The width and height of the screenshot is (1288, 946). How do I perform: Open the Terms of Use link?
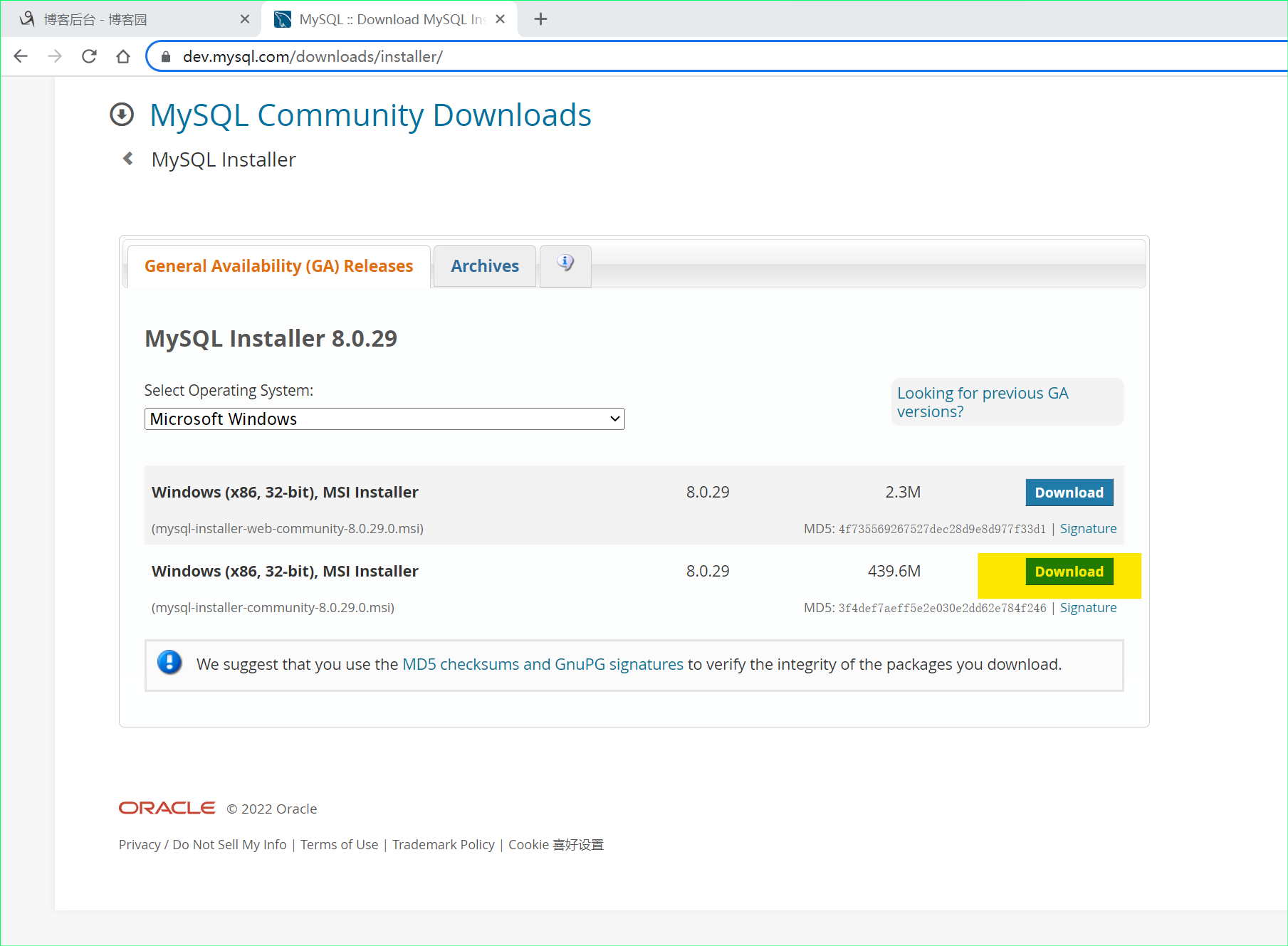[x=339, y=845]
